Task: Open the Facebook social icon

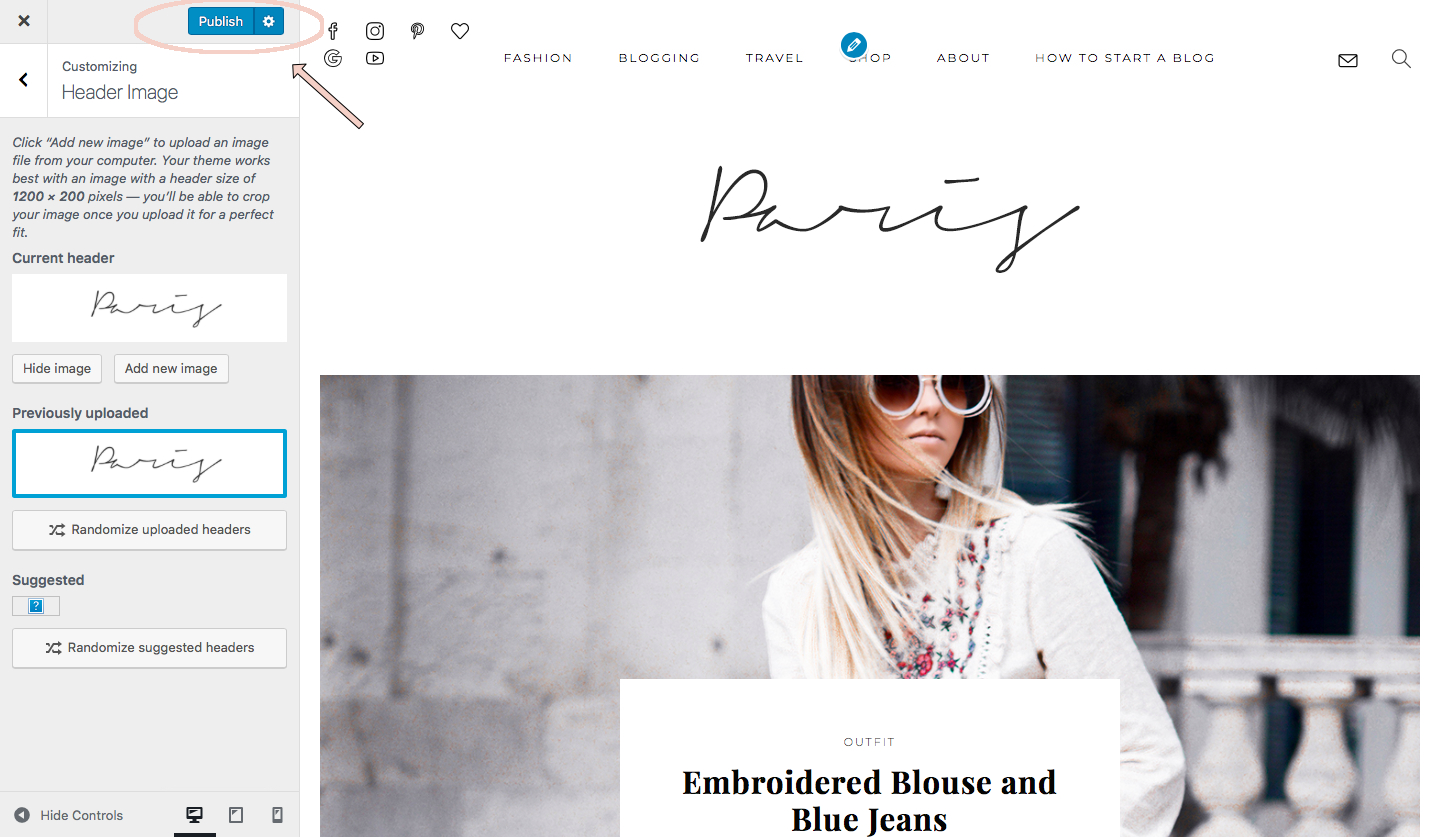Action: [x=333, y=31]
